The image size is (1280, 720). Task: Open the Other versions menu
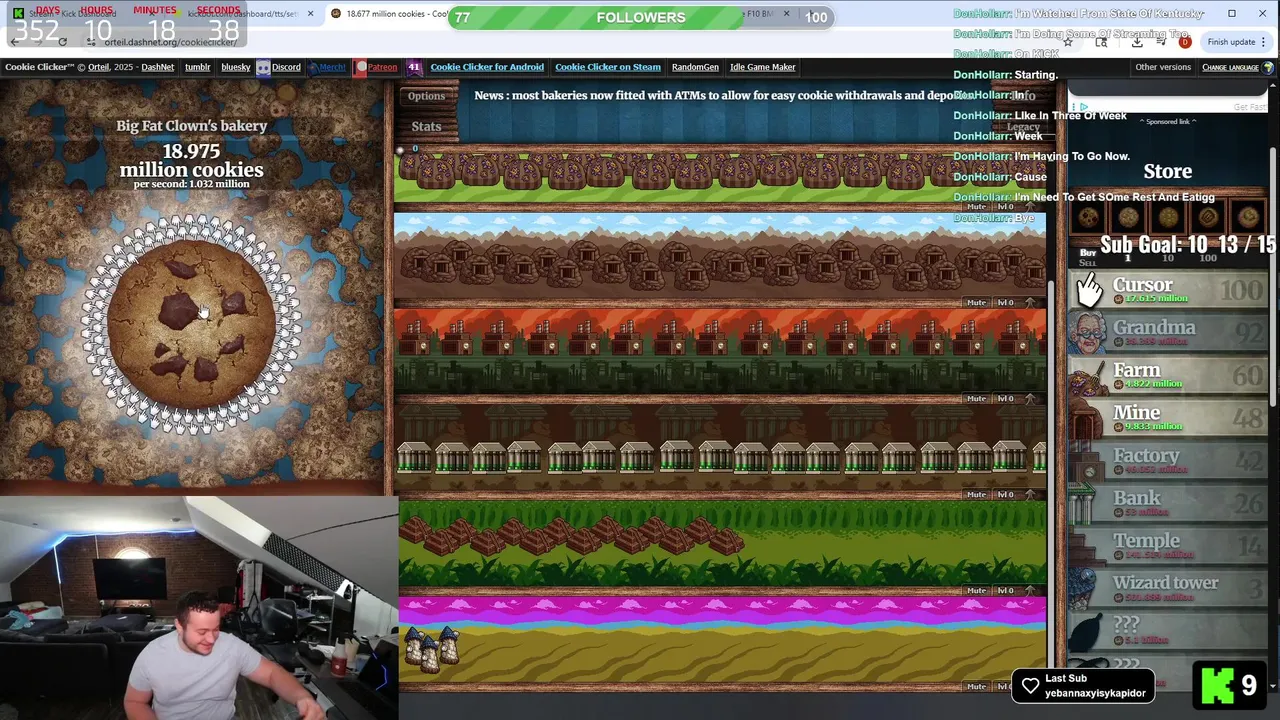click(1163, 67)
